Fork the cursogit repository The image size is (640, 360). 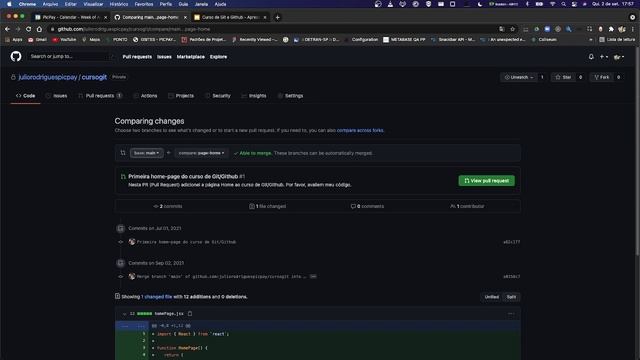[x=602, y=77]
